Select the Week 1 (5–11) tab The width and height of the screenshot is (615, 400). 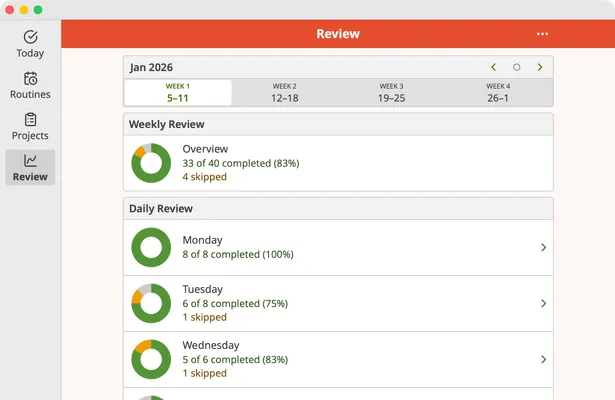[178, 93]
